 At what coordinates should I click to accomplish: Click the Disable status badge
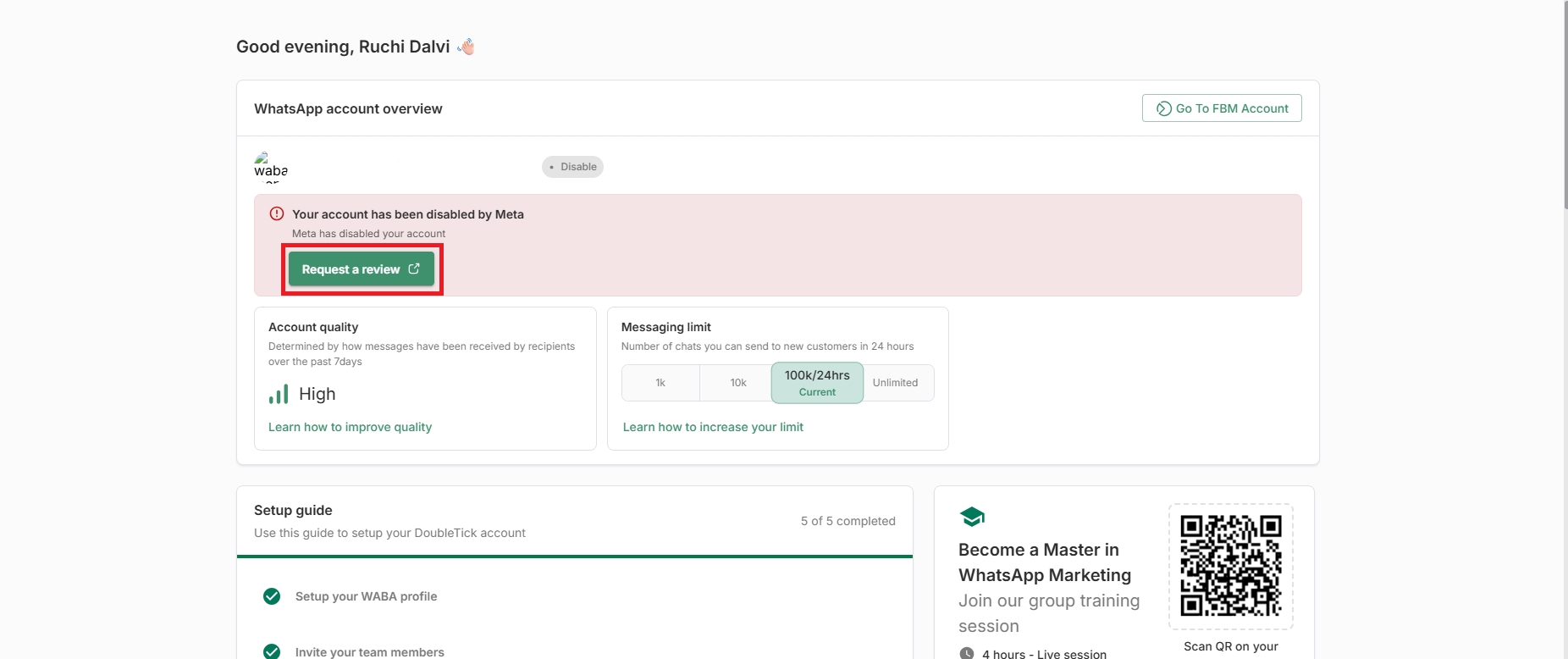point(572,167)
